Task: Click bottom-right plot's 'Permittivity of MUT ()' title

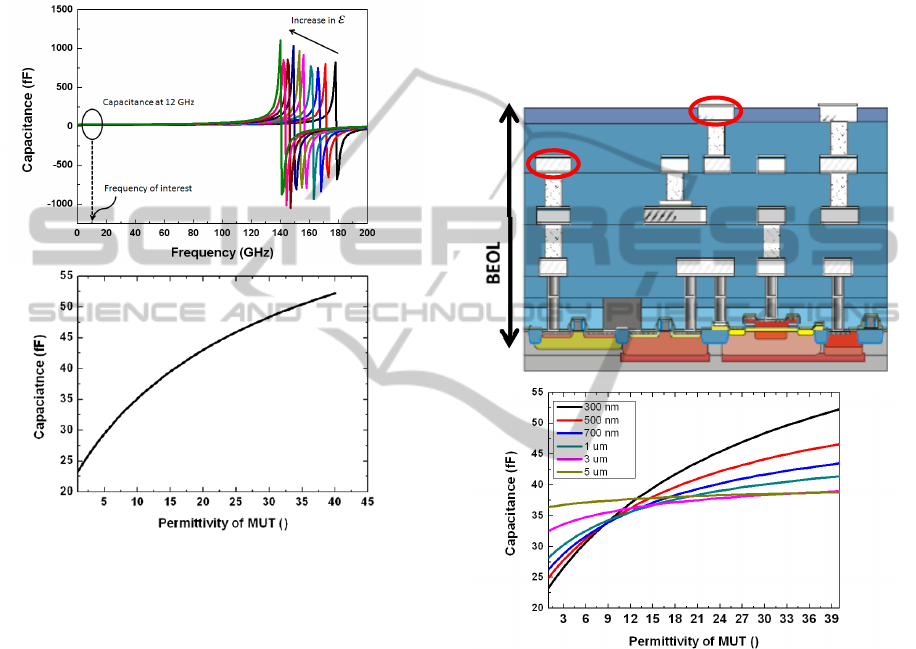Action: pyautogui.click(x=692, y=640)
